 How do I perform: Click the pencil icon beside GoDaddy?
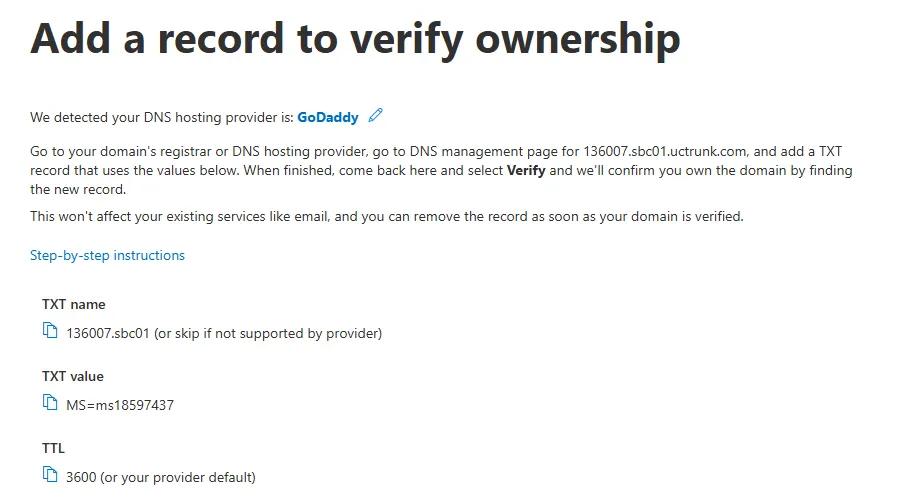376,116
